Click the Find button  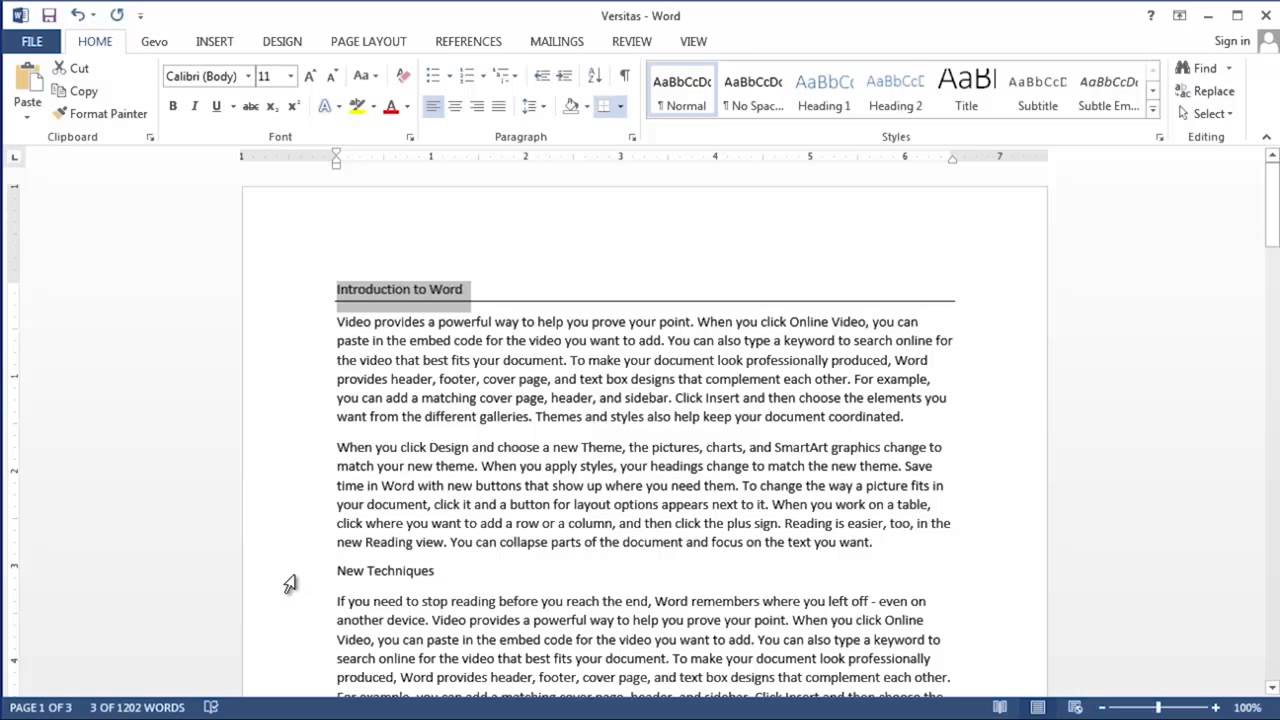tap(1196, 68)
